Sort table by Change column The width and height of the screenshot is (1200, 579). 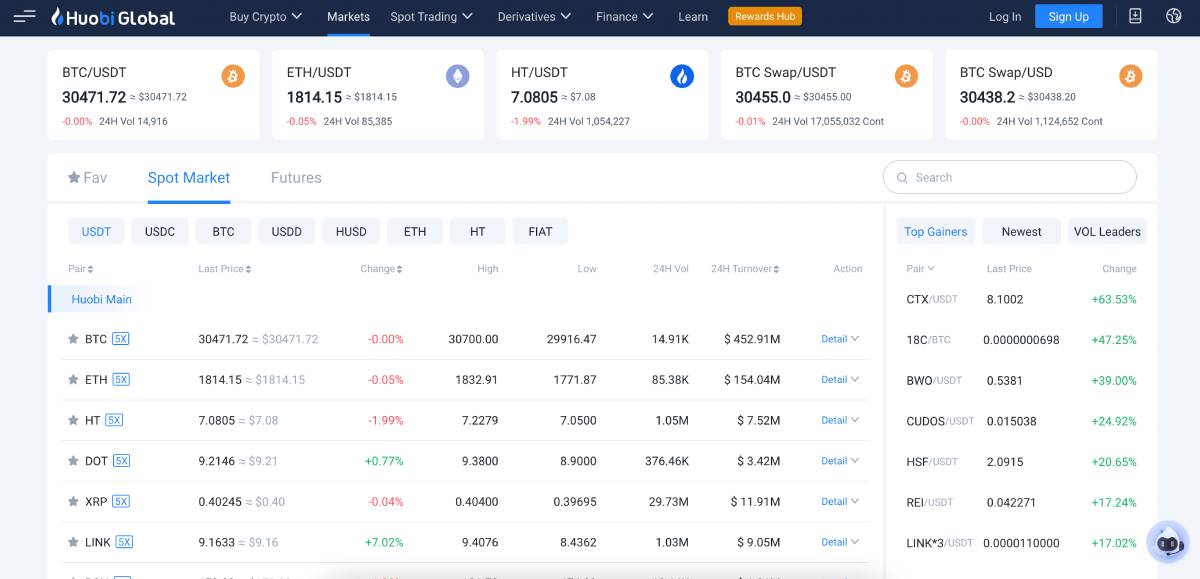click(x=382, y=268)
